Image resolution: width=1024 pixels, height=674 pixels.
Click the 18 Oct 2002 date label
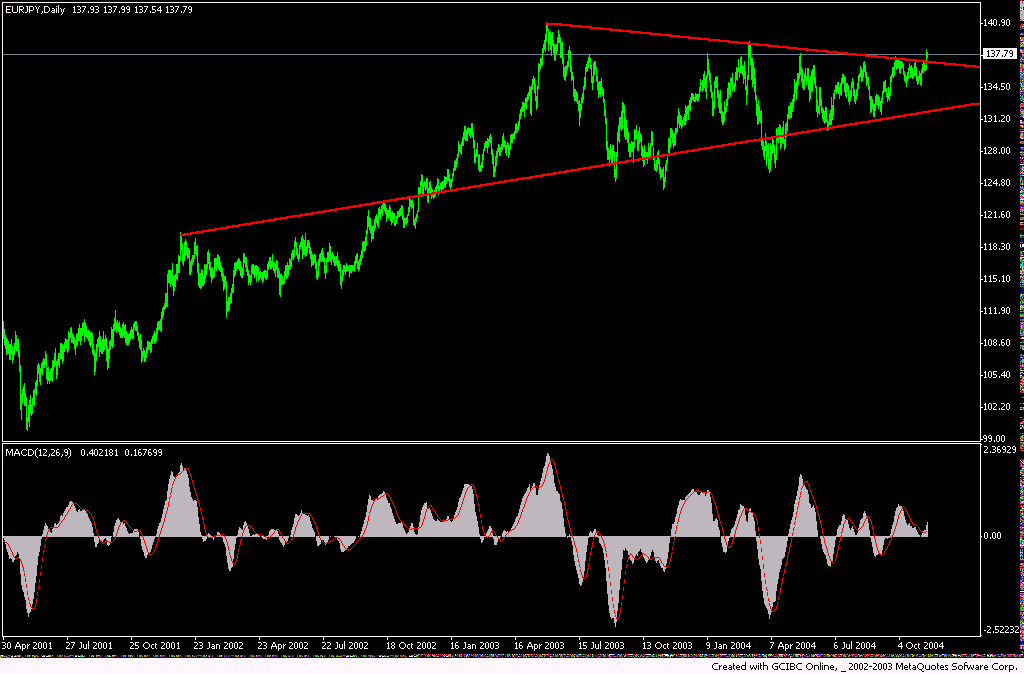(411, 645)
